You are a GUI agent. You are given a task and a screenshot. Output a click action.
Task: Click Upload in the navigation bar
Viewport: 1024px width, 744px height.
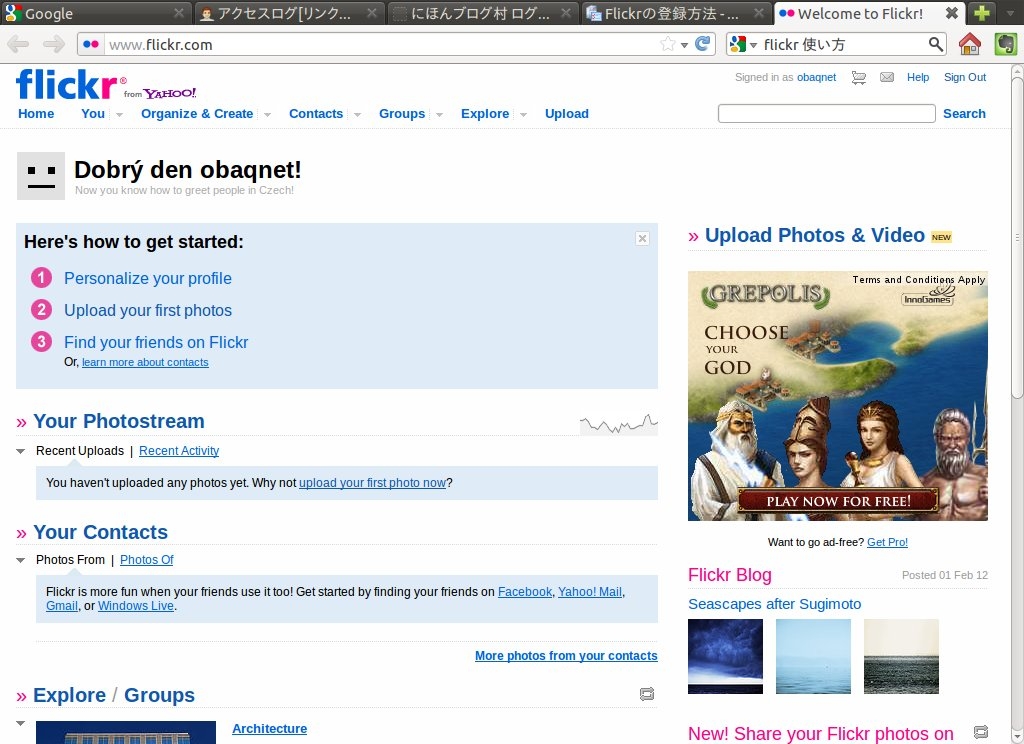point(567,114)
